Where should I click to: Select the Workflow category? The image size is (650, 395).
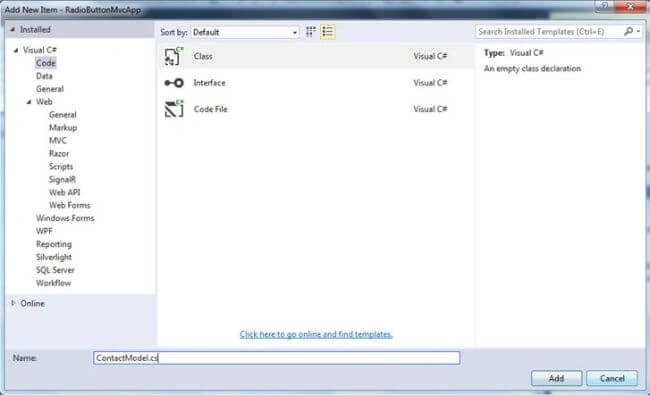(53, 283)
